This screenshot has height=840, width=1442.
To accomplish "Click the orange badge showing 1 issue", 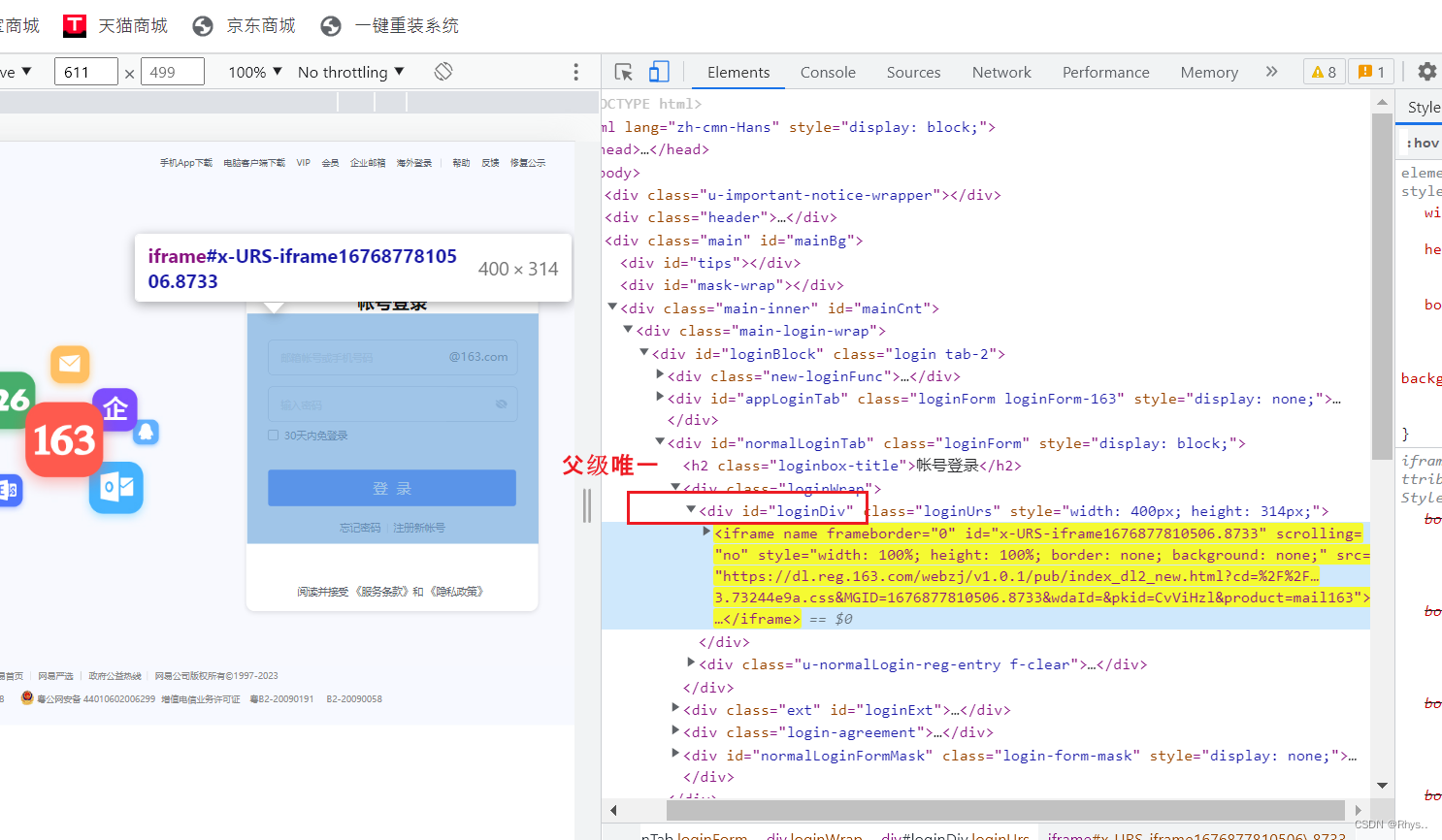I will tap(1370, 71).
